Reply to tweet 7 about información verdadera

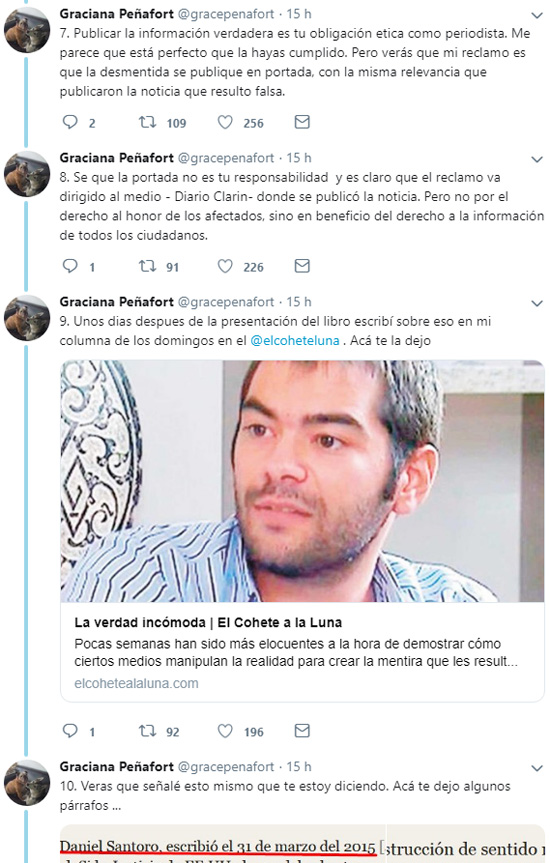click(x=70, y=122)
